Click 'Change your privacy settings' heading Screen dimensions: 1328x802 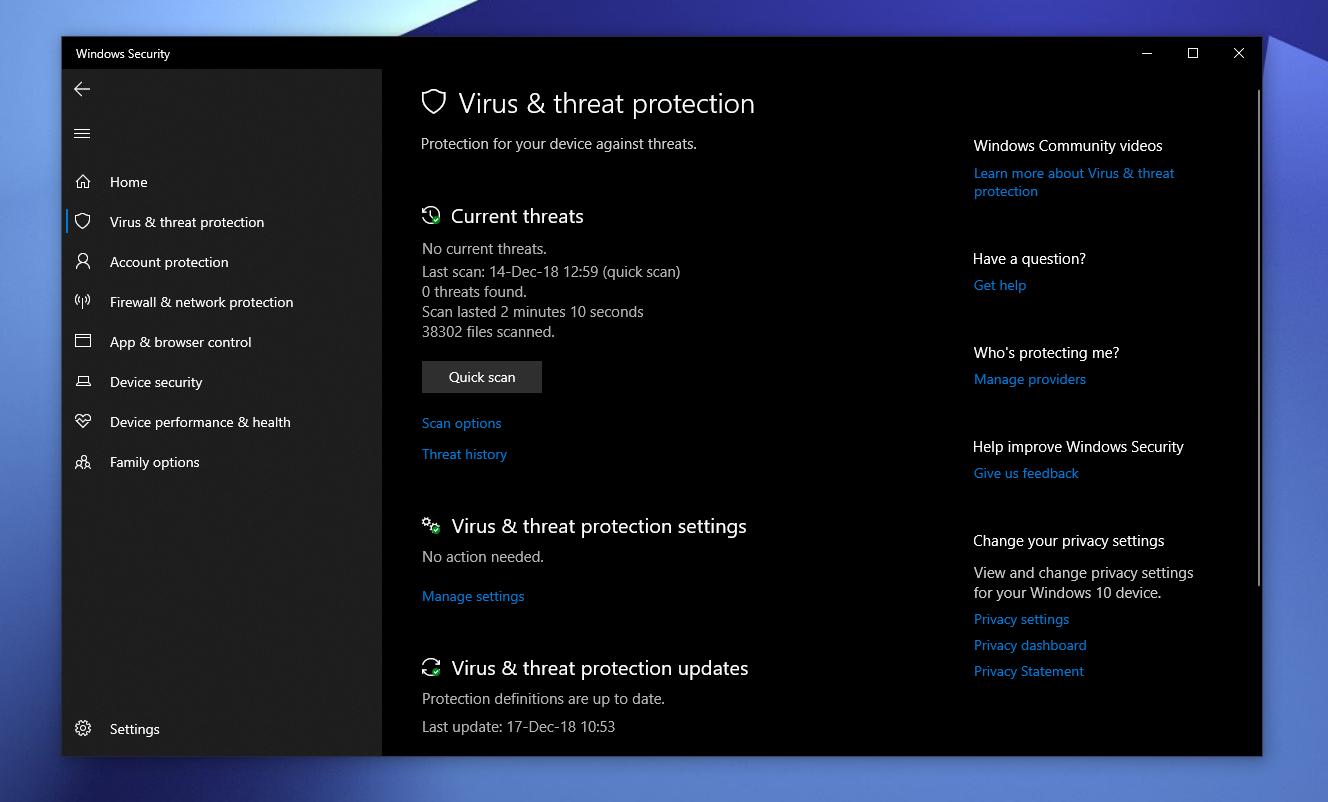pyautogui.click(x=1069, y=541)
